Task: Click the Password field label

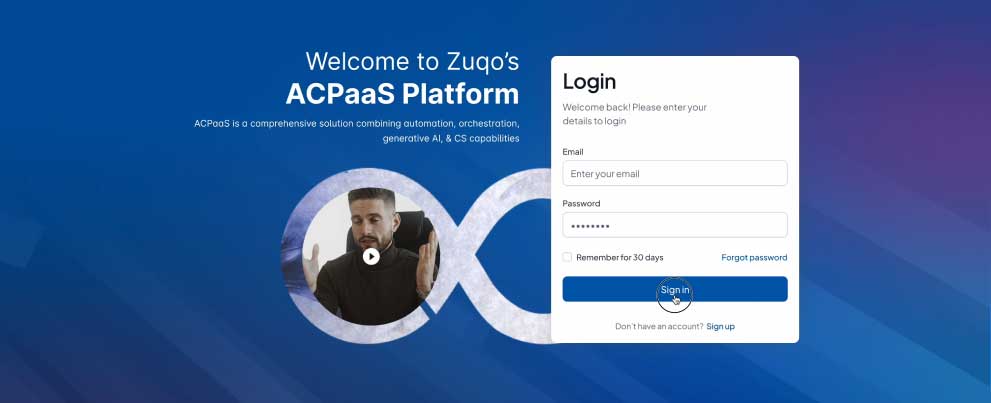Action: [x=581, y=203]
